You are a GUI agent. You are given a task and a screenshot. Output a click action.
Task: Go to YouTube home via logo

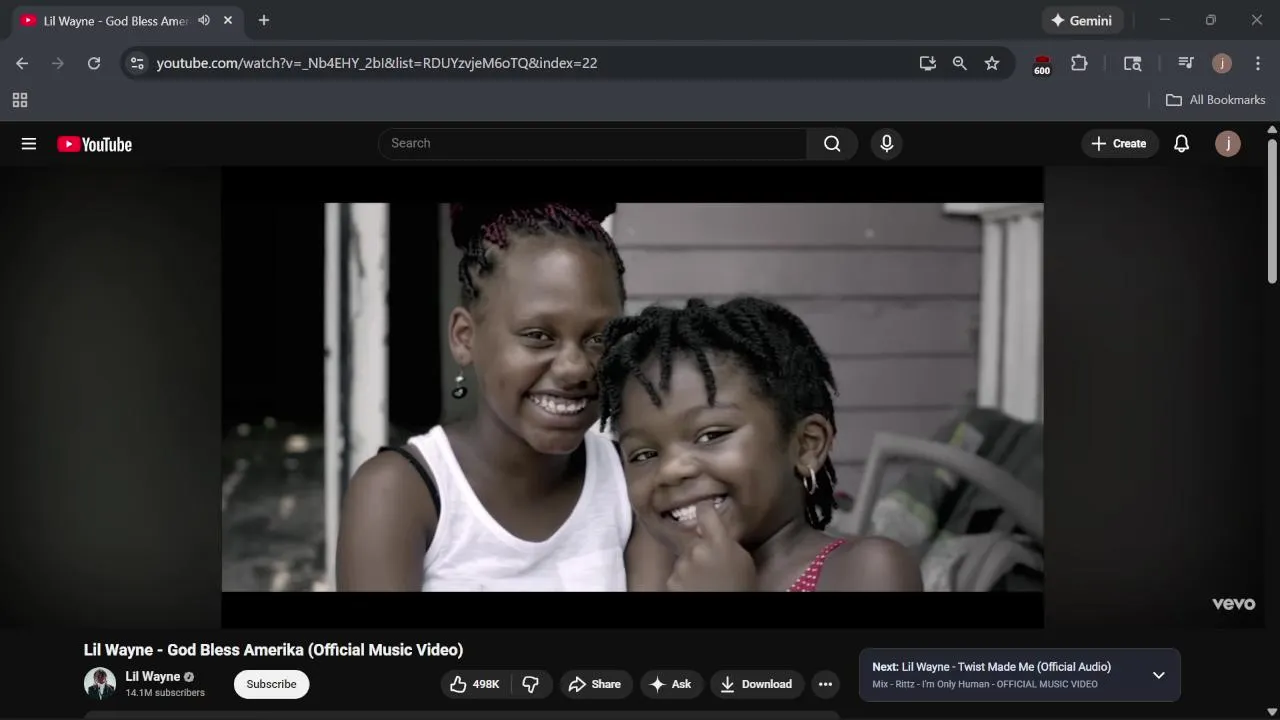(95, 144)
